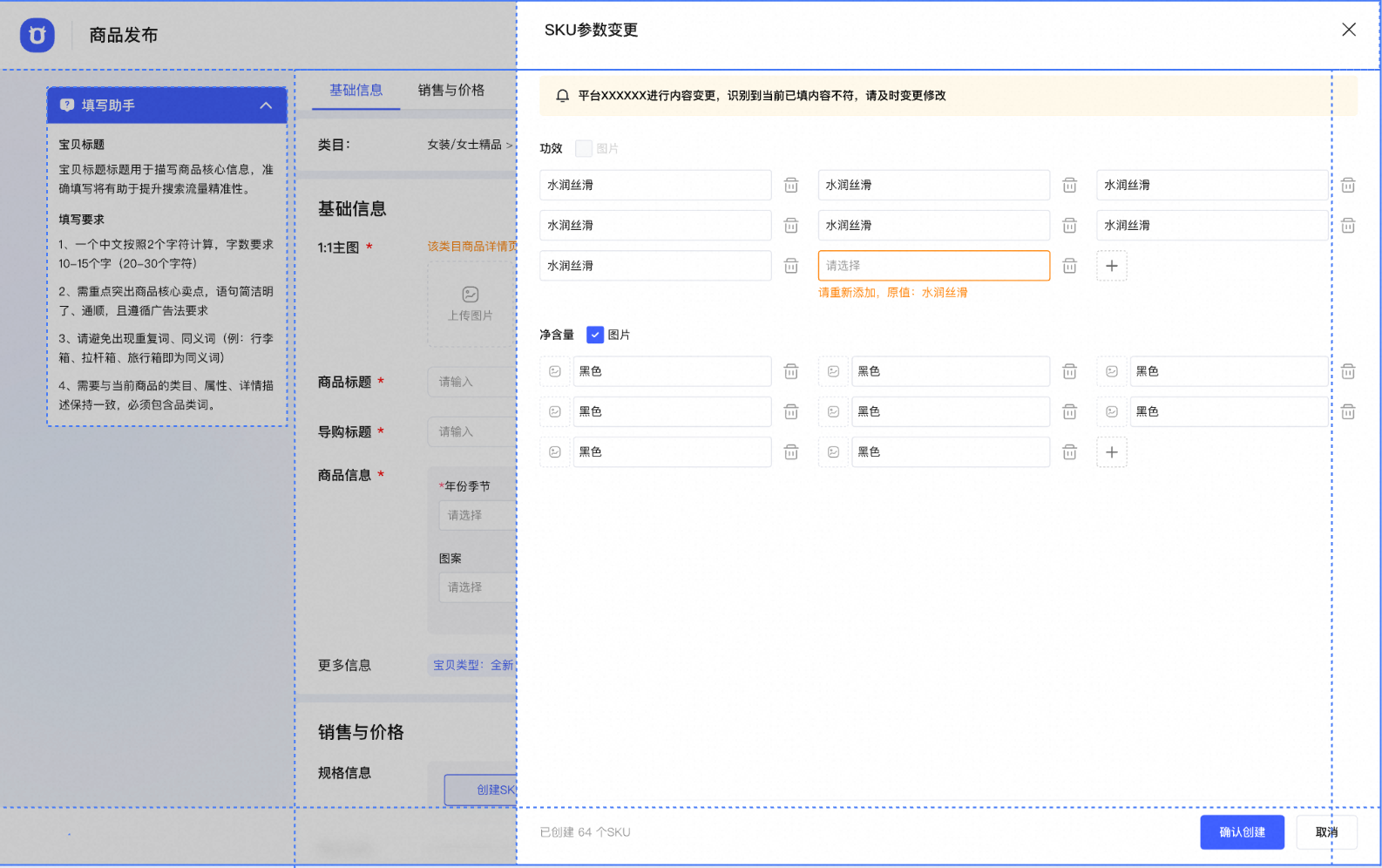Close the SKU参数变更 dialog with X
This screenshot has width=1382, height=868.
pyautogui.click(x=1349, y=30)
